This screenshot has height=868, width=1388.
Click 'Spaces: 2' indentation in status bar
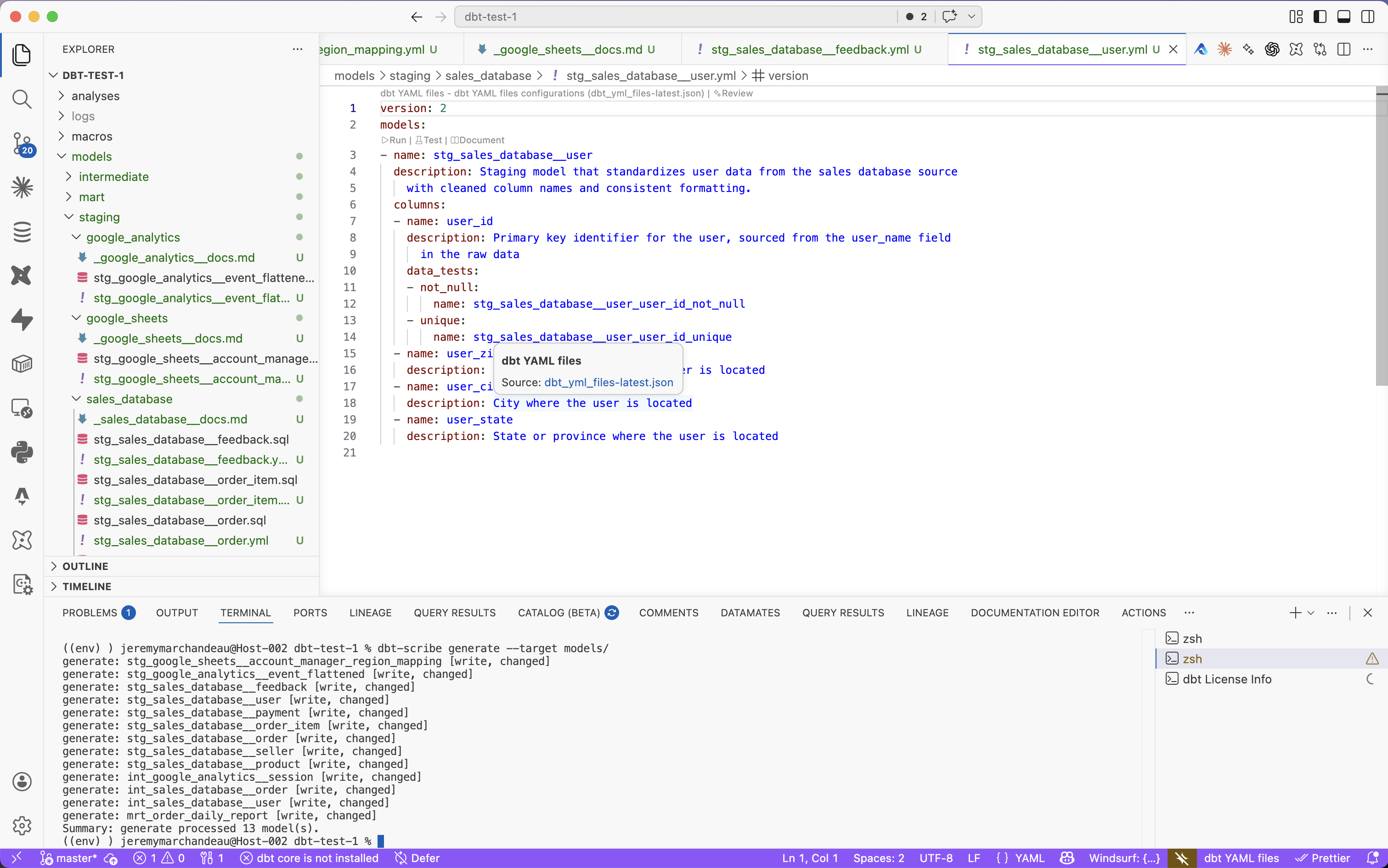(x=878, y=858)
